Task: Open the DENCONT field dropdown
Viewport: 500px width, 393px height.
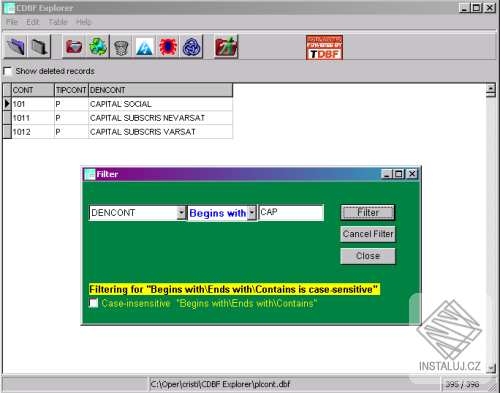Action: pyautogui.click(x=181, y=213)
